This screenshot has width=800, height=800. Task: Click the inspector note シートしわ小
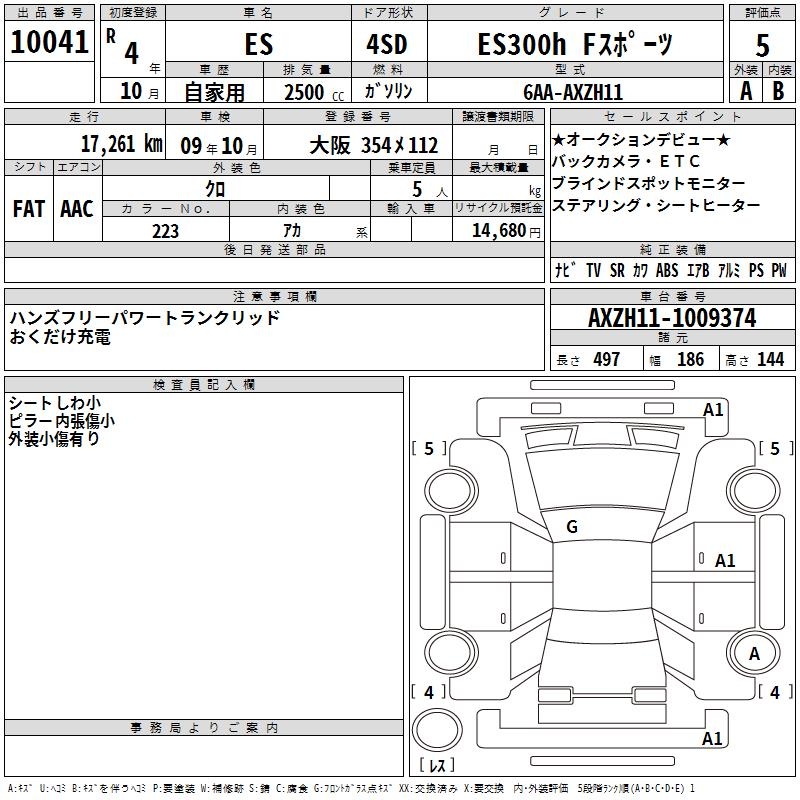click(55, 403)
